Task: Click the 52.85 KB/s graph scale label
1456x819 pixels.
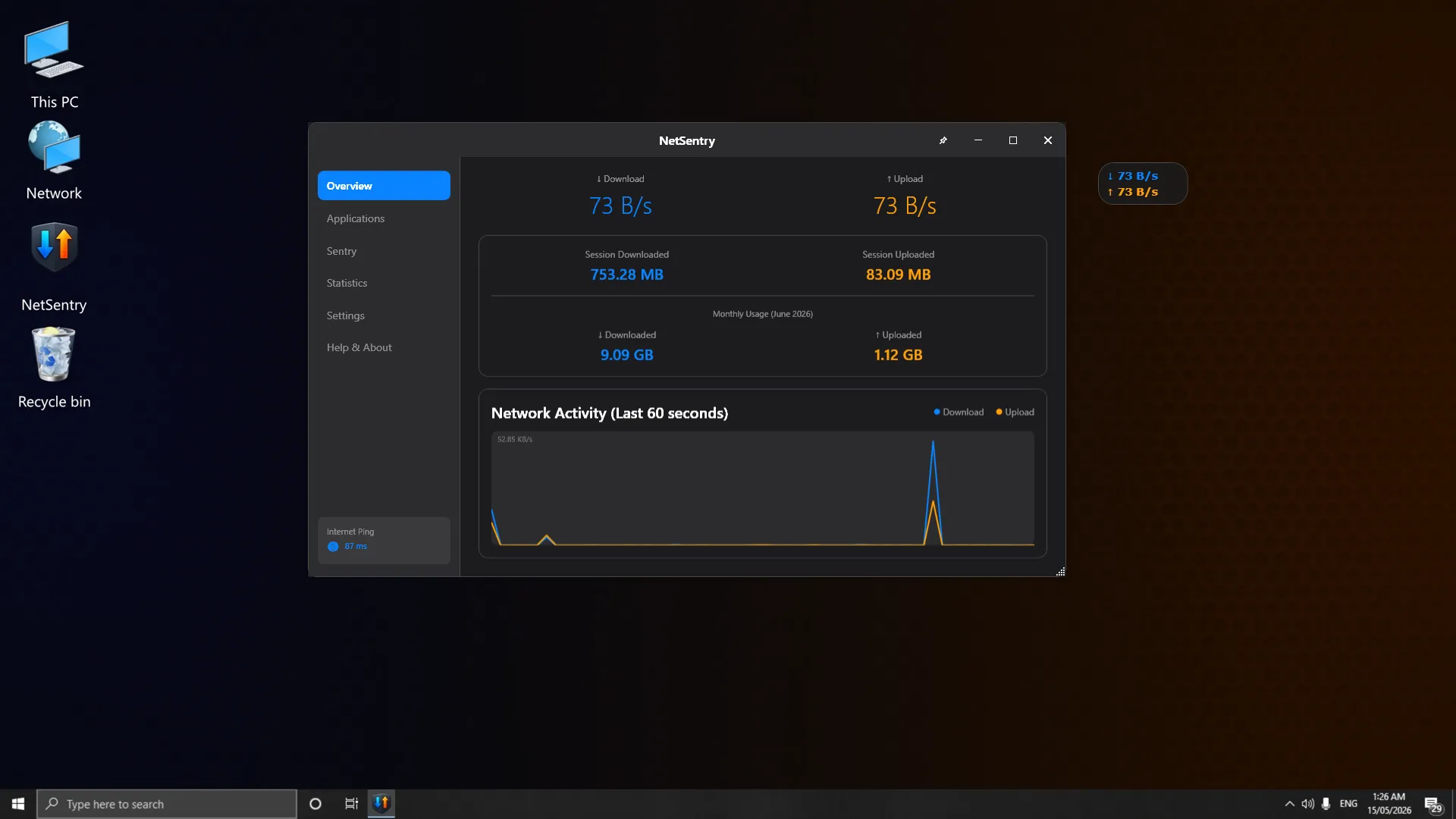Action: tap(515, 439)
